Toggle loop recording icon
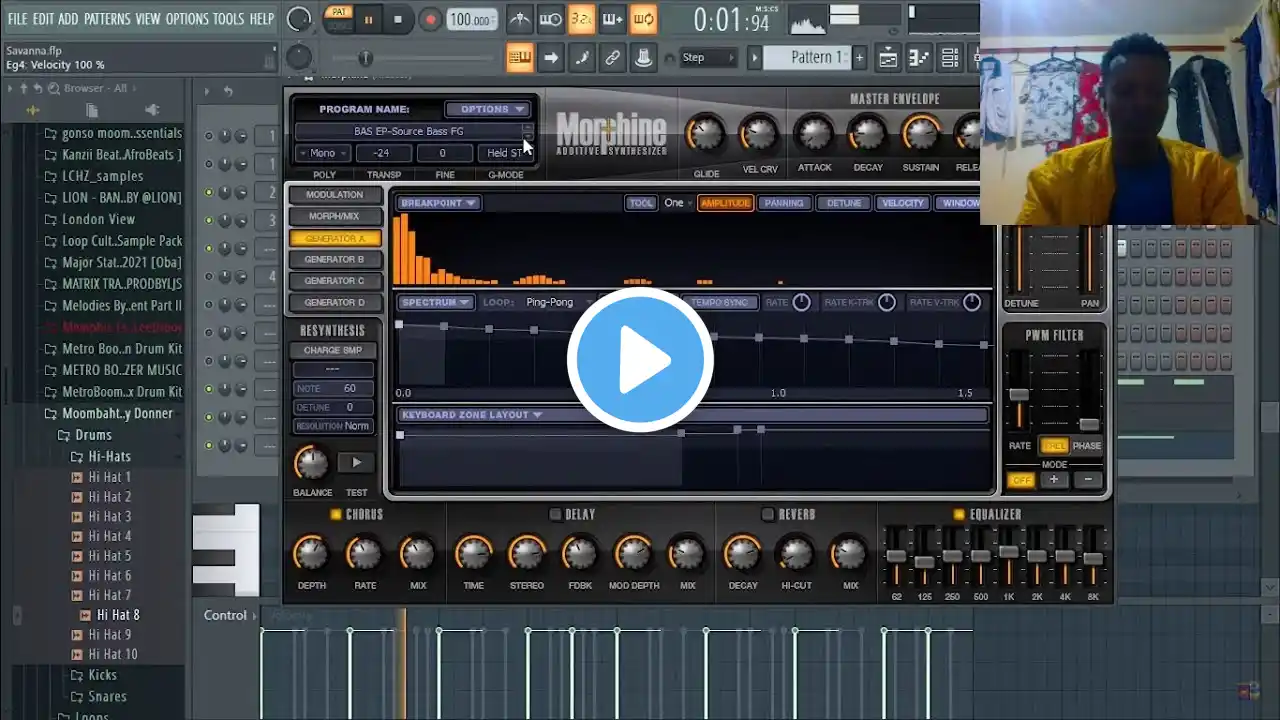Image resolution: width=1280 pixels, height=720 pixels. [643, 19]
